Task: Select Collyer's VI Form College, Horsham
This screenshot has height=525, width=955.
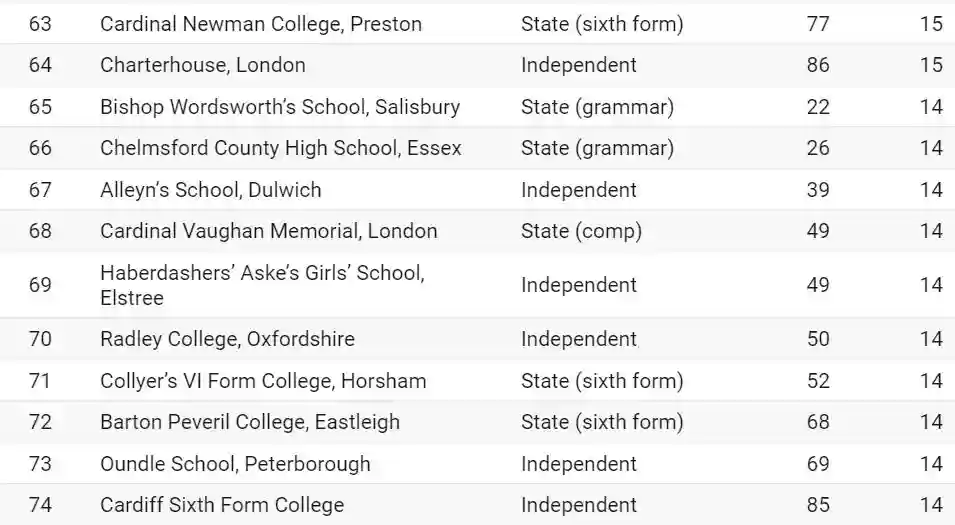Action: tap(263, 381)
